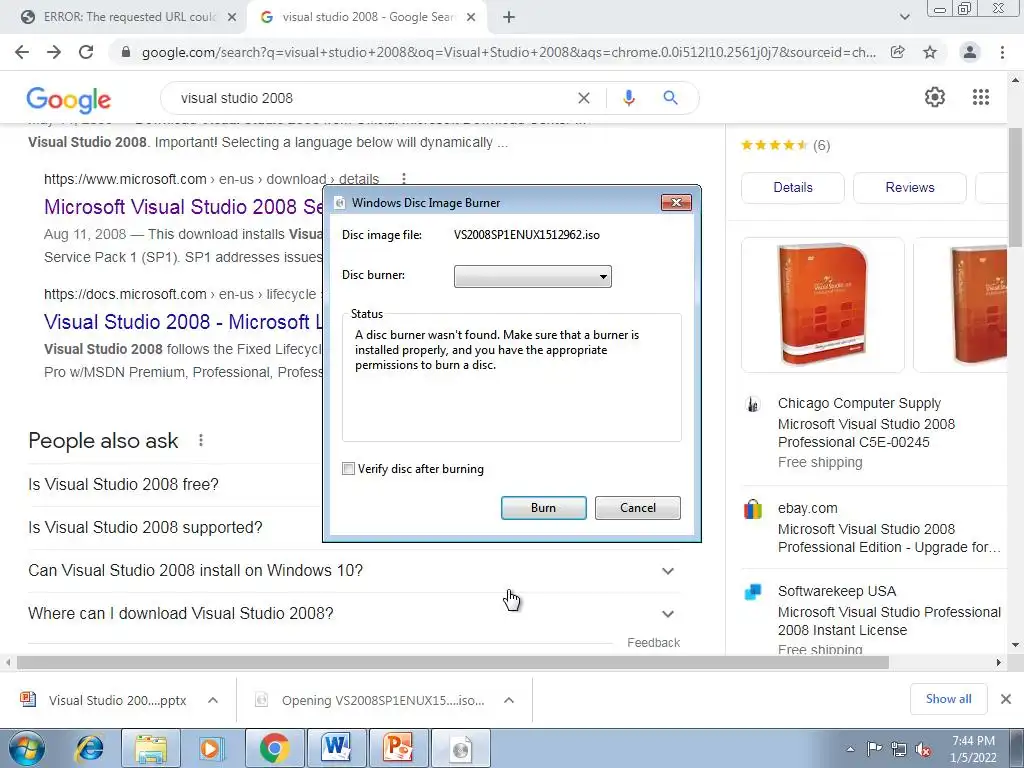Open the pptx download options arrow
Screen dimensions: 1024x768
coord(213,700)
